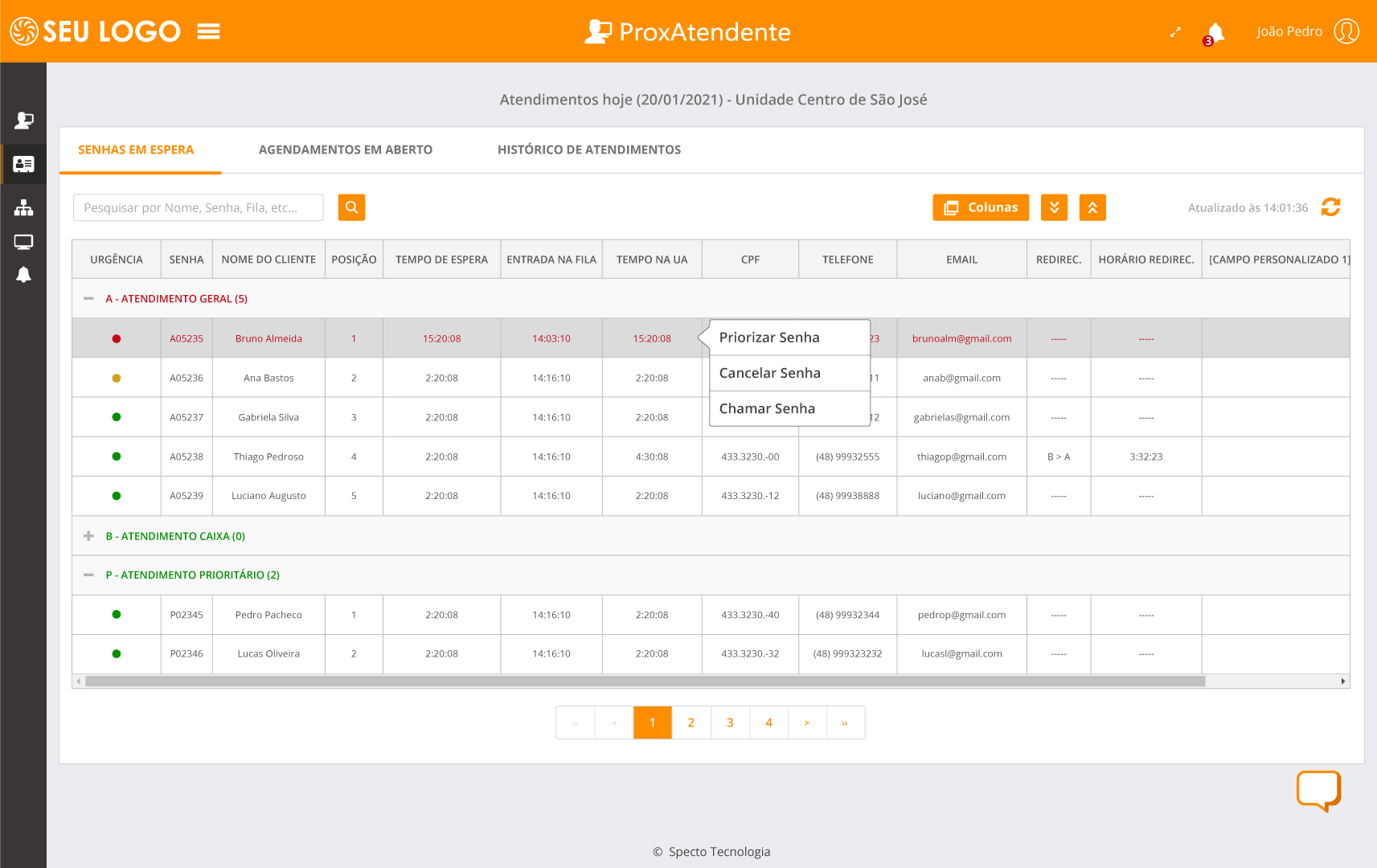Screen dimensions: 1377x868
Task: Sort by Urgência column header
Action: (117, 259)
